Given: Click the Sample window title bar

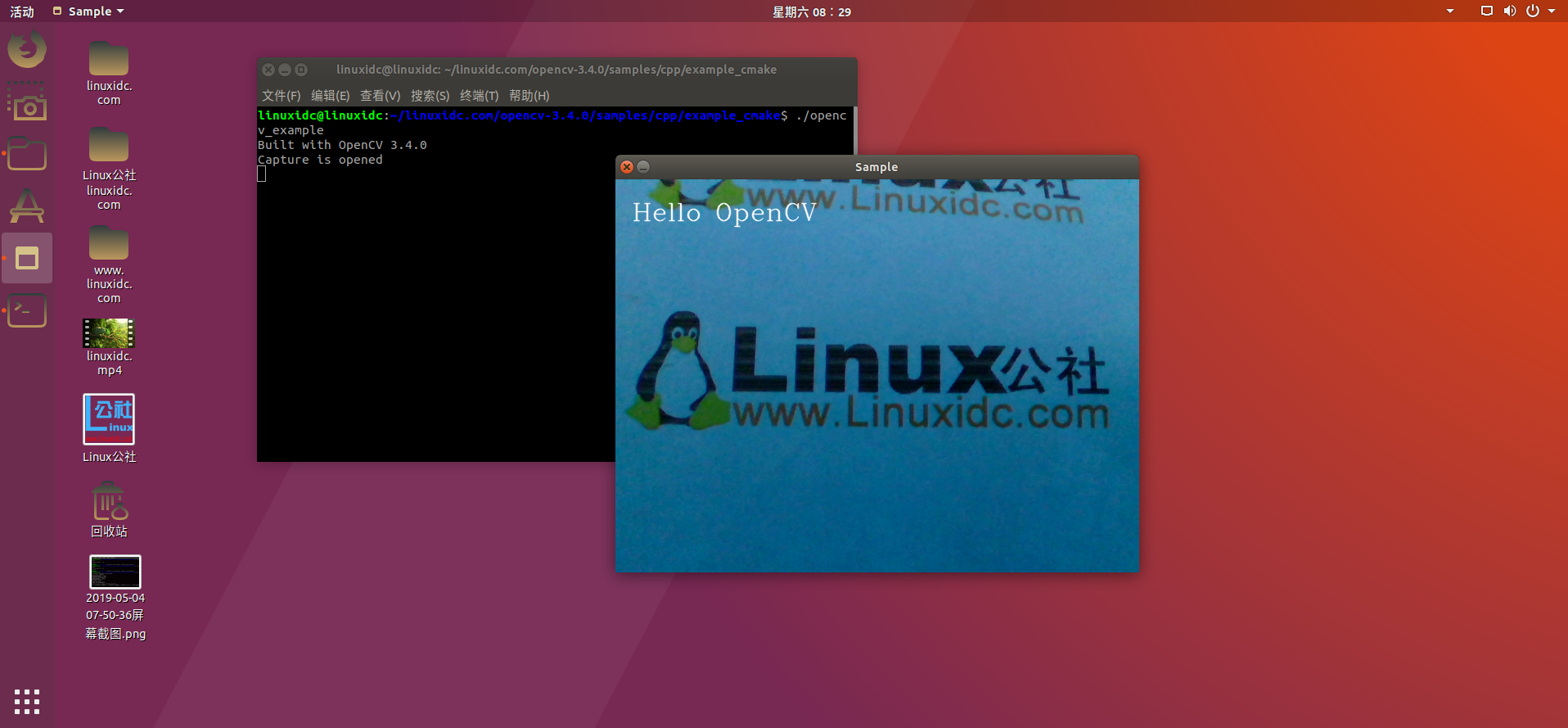Looking at the screenshot, I should pos(876,167).
